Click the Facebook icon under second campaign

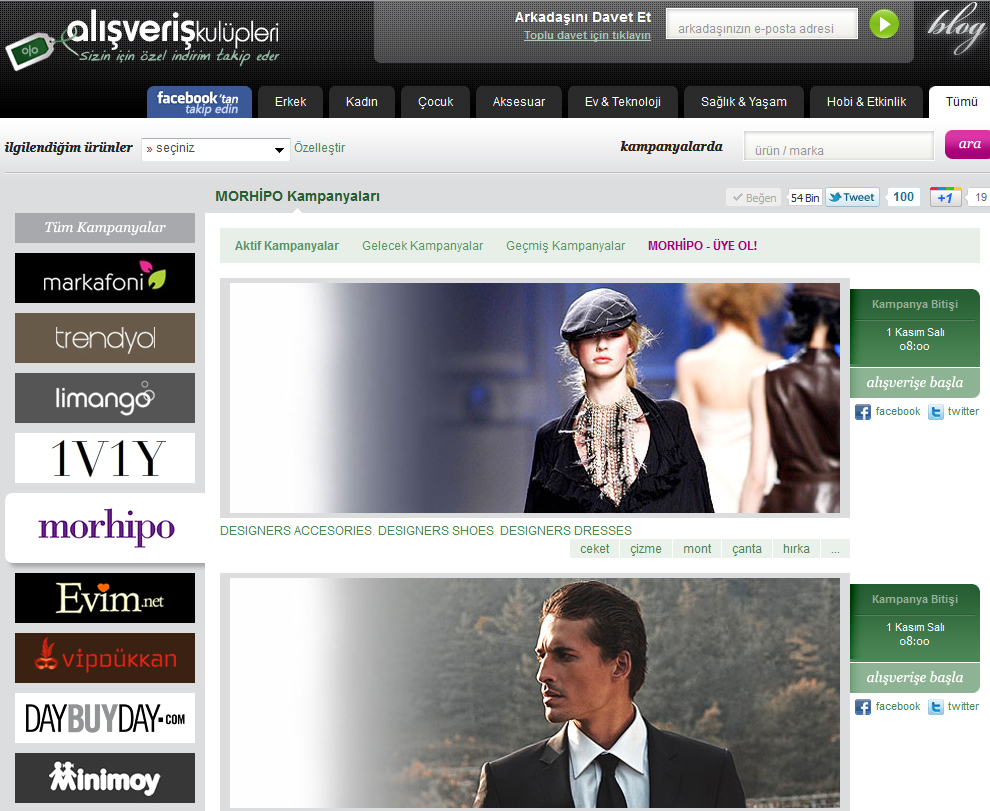coord(862,707)
